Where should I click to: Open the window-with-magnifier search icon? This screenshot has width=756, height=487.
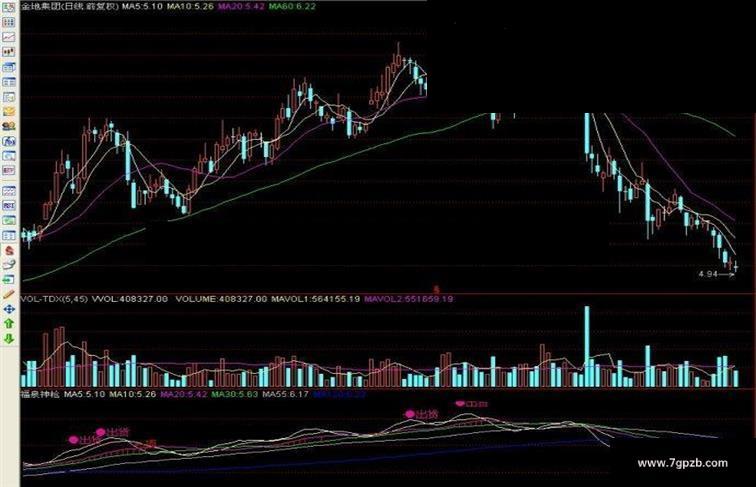coord(9,156)
